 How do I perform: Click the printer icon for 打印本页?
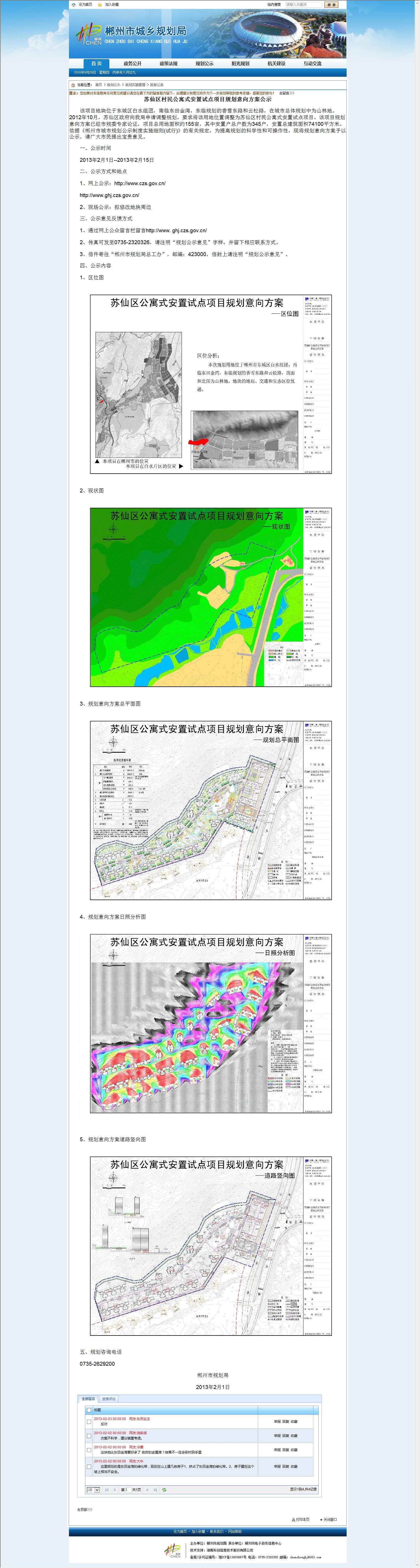tap(293, 1519)
